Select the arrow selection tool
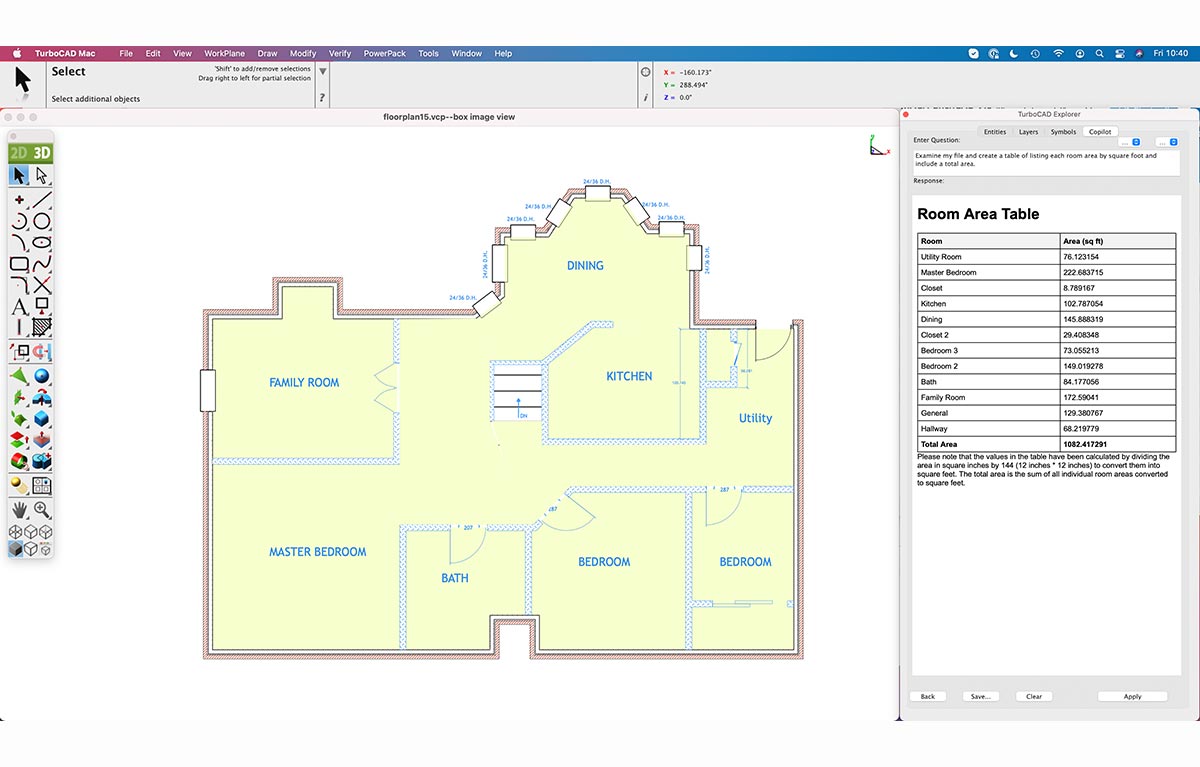1200x767 pixels. click(x=18, y=175)
